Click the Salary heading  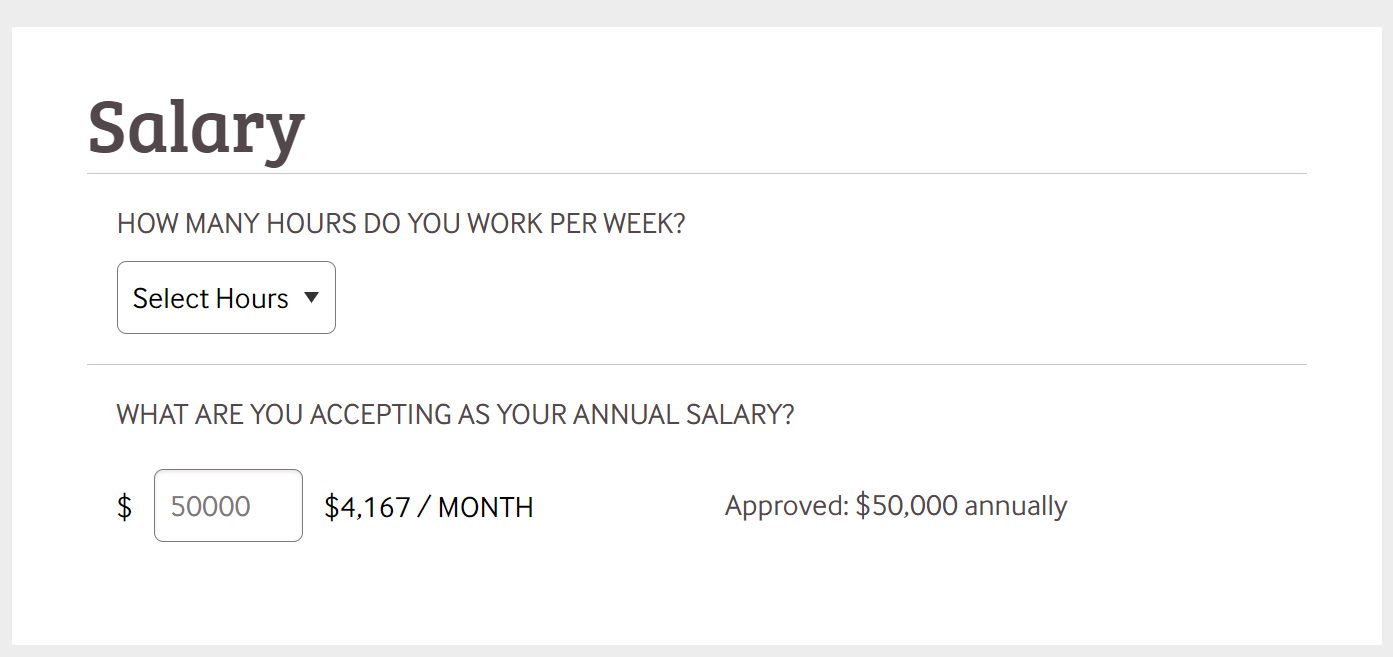point(196,126)
